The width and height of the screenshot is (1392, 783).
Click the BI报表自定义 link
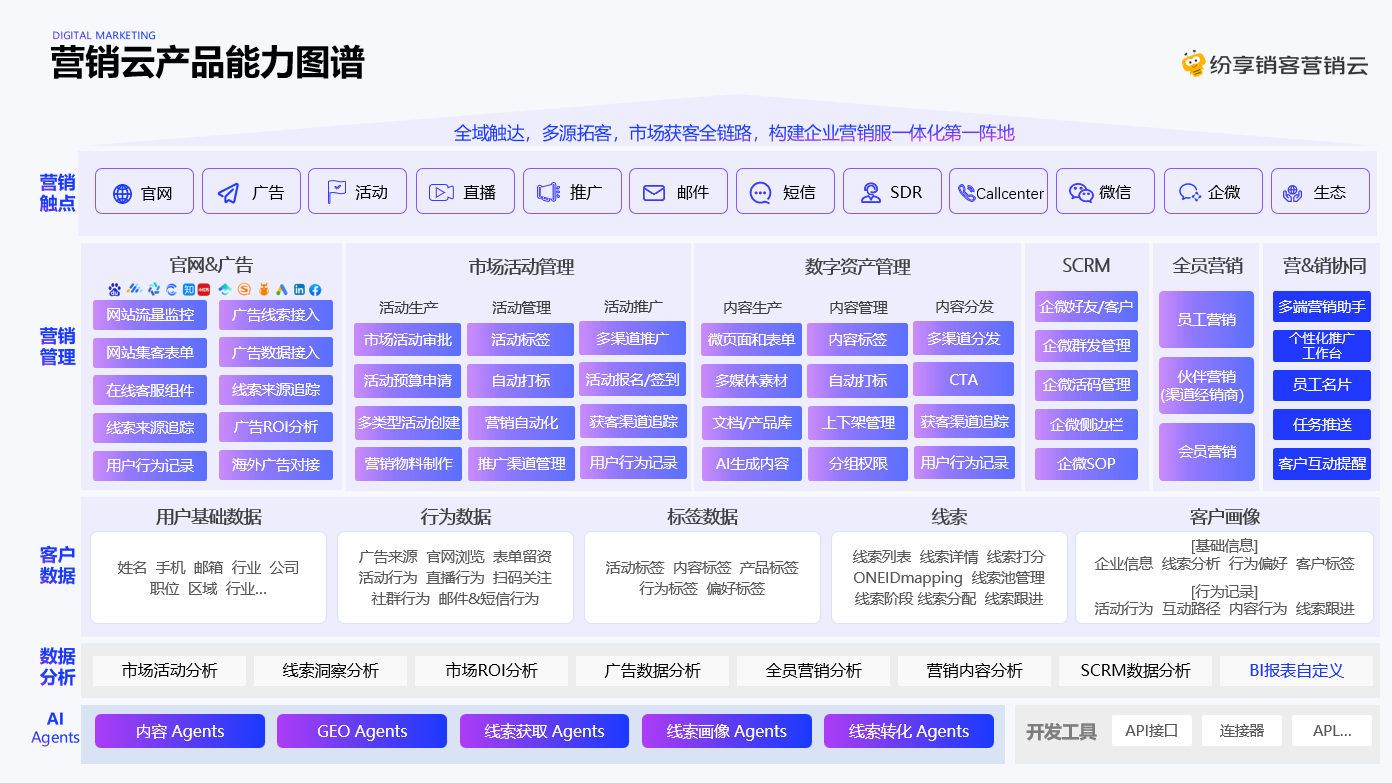click(1296, 670)
